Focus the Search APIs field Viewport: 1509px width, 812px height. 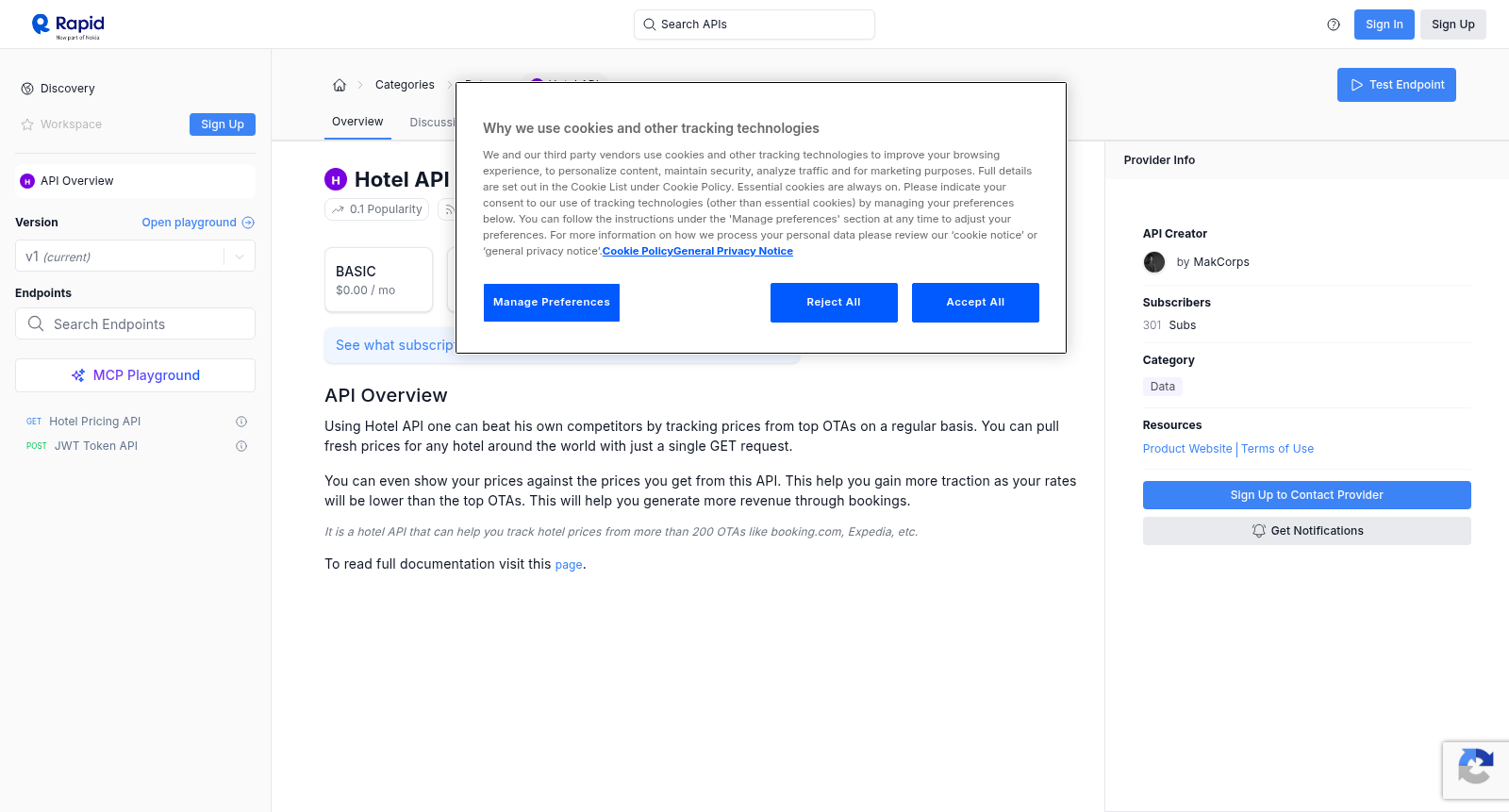(754, 25)
